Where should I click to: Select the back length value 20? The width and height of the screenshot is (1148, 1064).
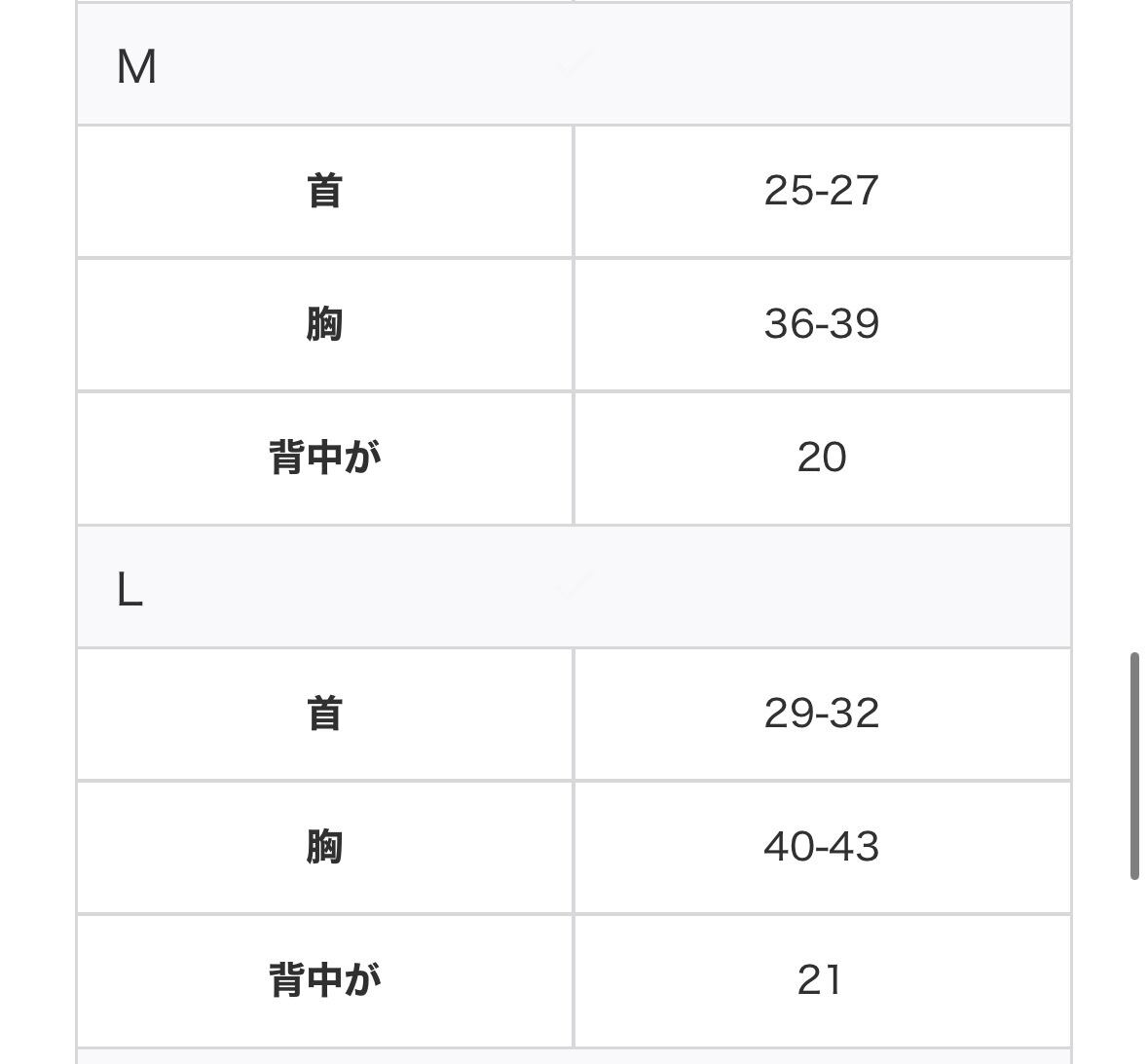coord(821,458)
